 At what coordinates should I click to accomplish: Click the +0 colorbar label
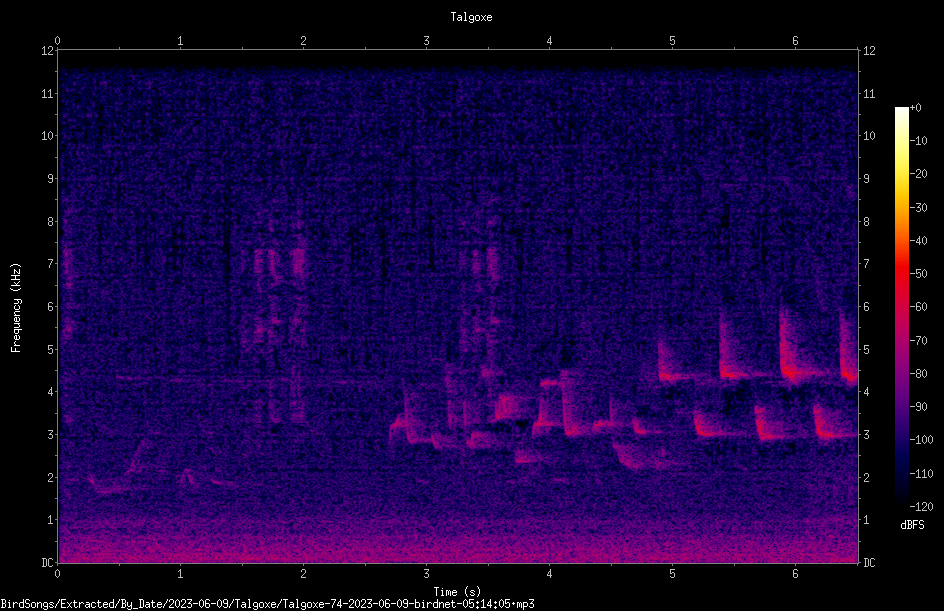click(916, 108)
